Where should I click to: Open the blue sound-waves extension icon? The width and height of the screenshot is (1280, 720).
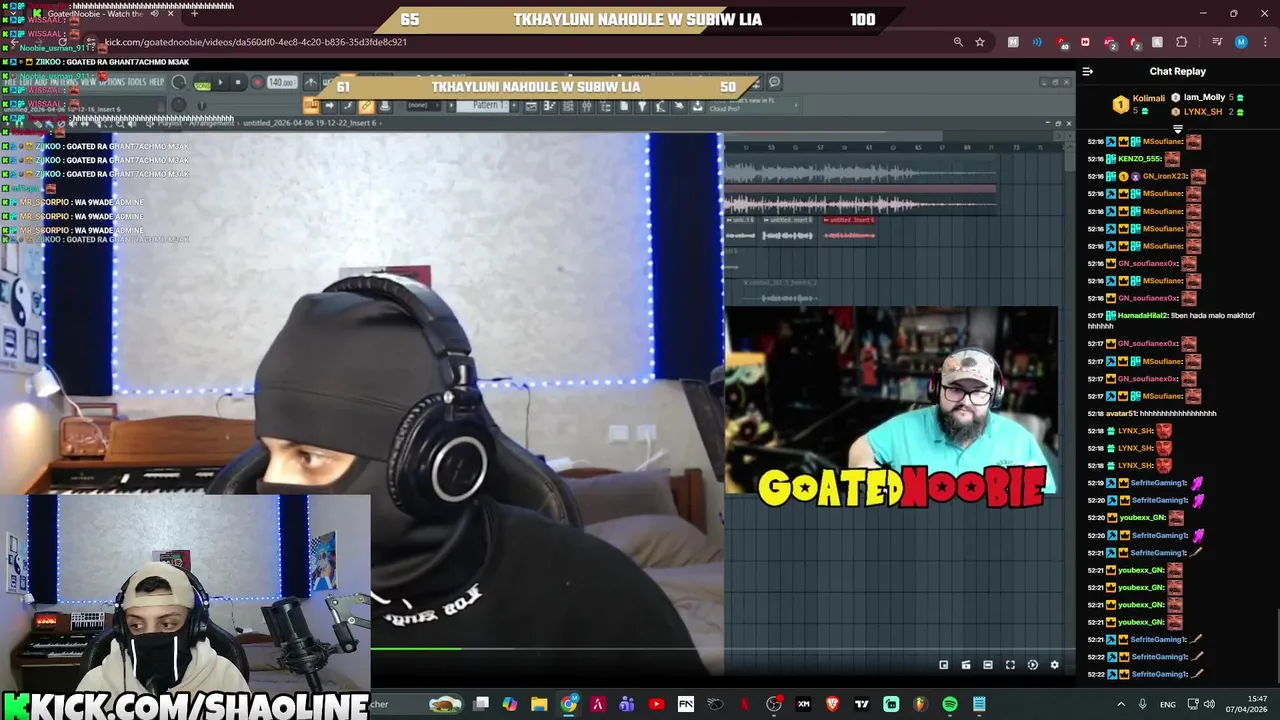click(x=1037, y=42)
